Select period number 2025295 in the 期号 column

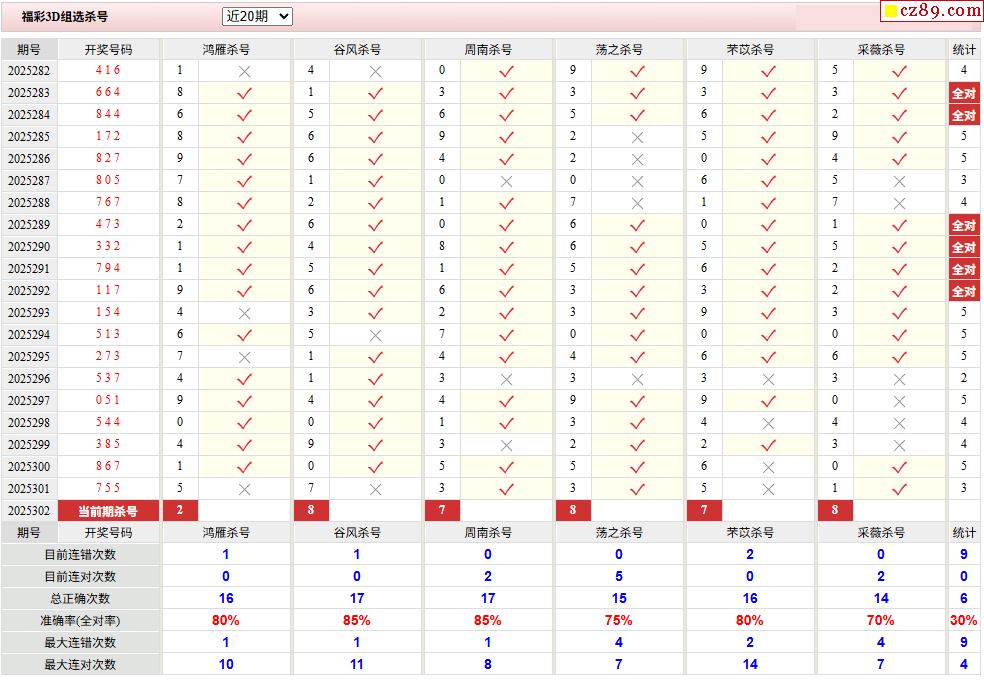29,357
